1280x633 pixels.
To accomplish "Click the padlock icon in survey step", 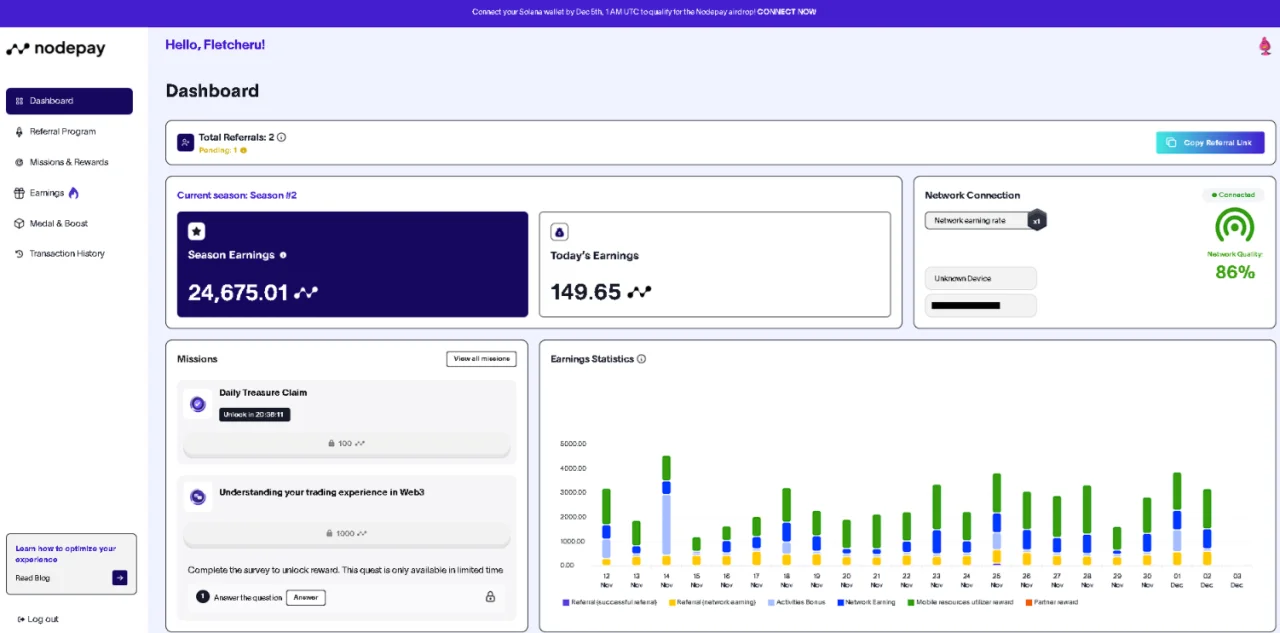I will (490, 597).
